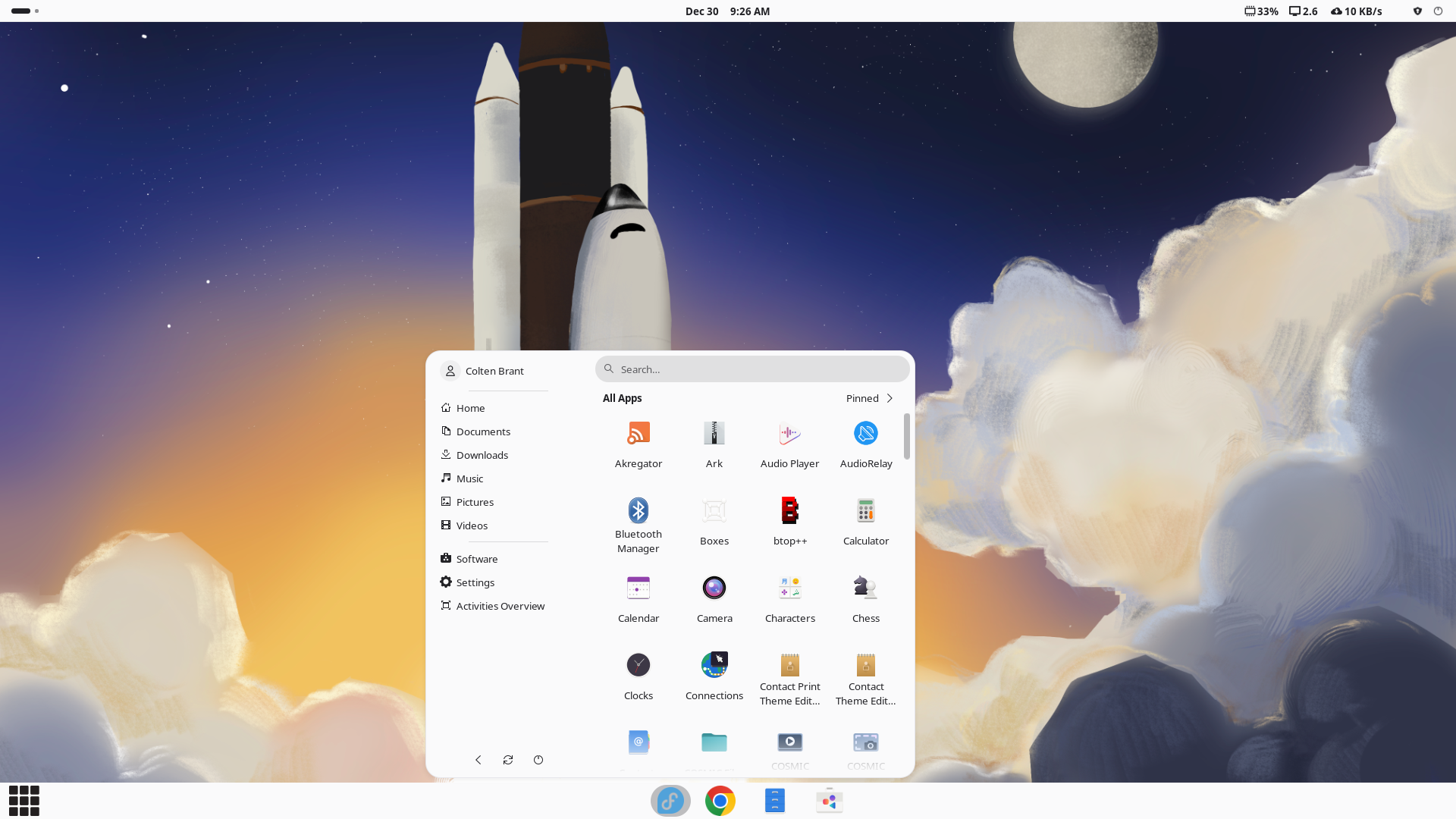Focus the Search apps input field

tap(758, 369)
